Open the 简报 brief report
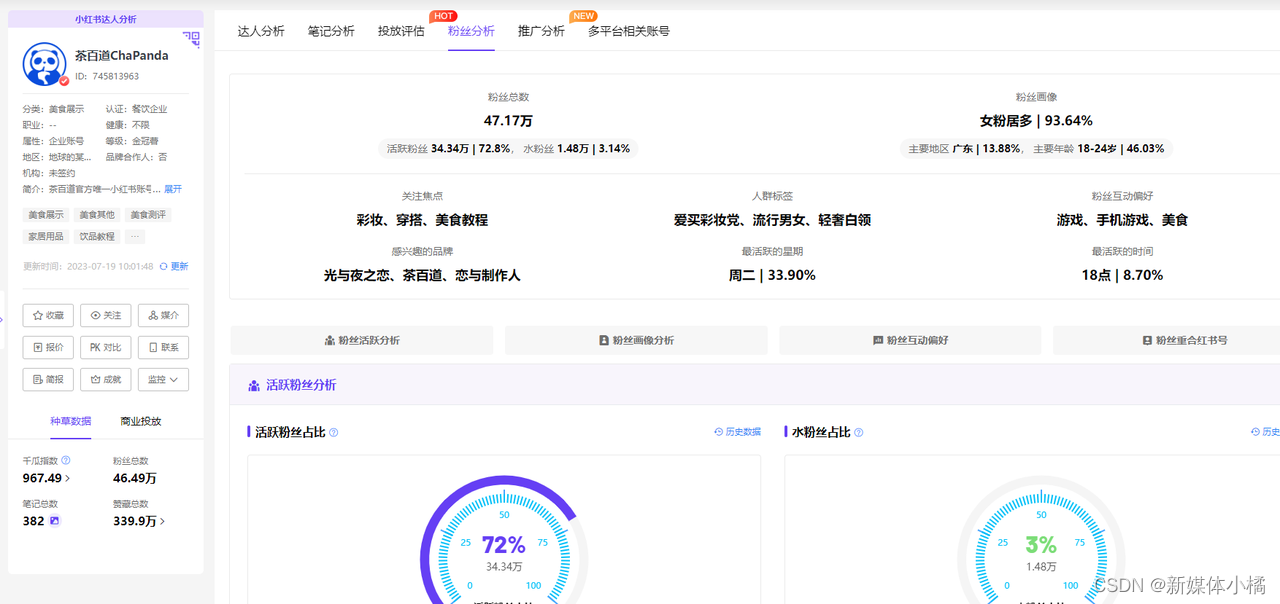This screenshot has height=604, width=1280. pos(48,379)
